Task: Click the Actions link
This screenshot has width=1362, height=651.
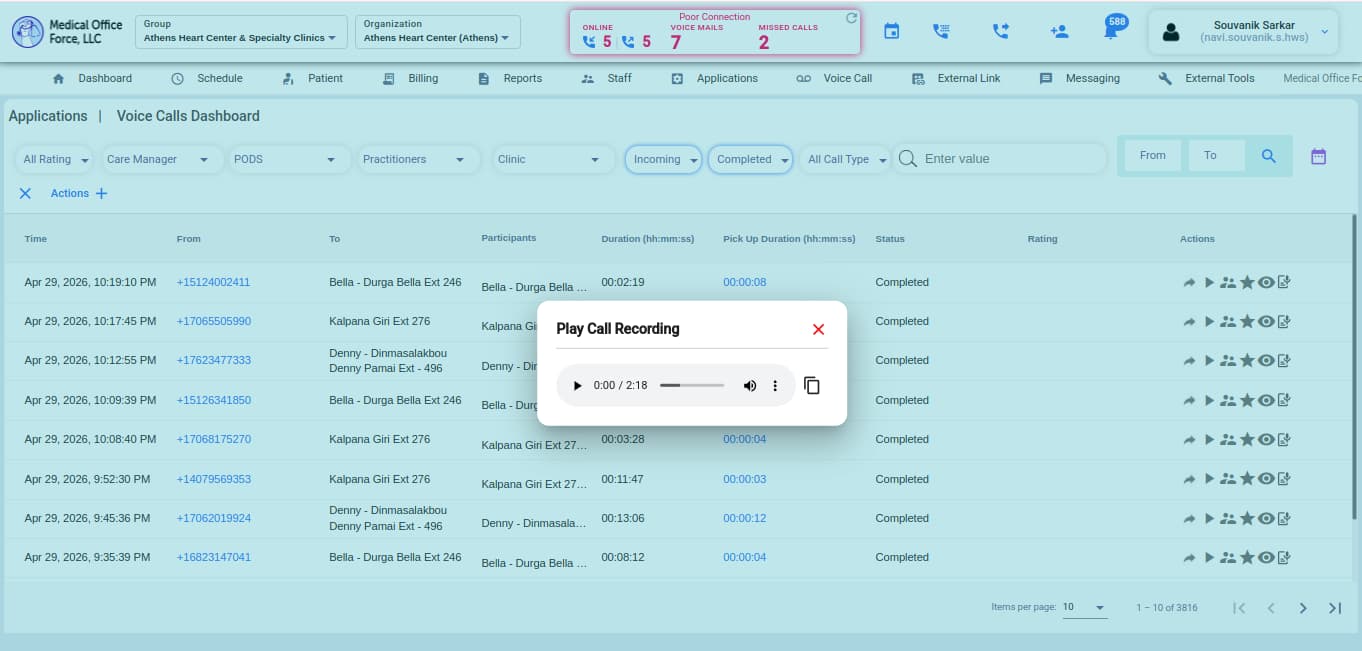Action: click(x=69, y=193)
